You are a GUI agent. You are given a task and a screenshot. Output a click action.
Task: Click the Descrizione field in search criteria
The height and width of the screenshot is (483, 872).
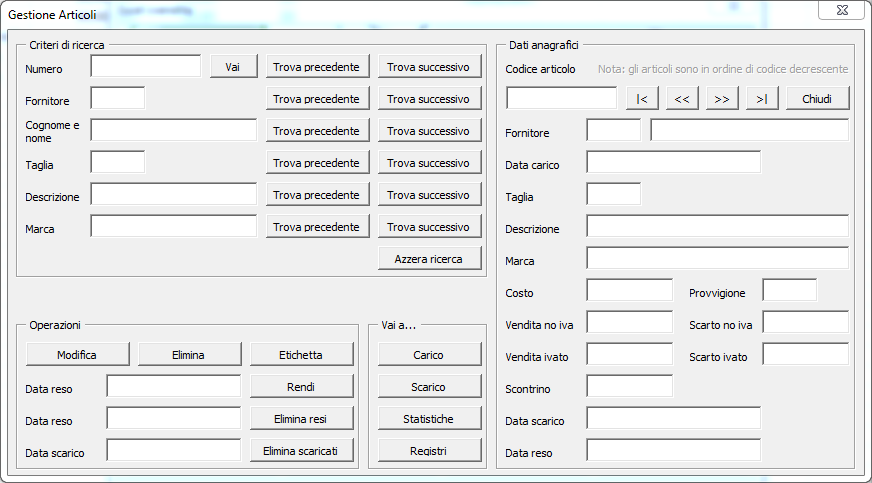(x=173, y=194)
